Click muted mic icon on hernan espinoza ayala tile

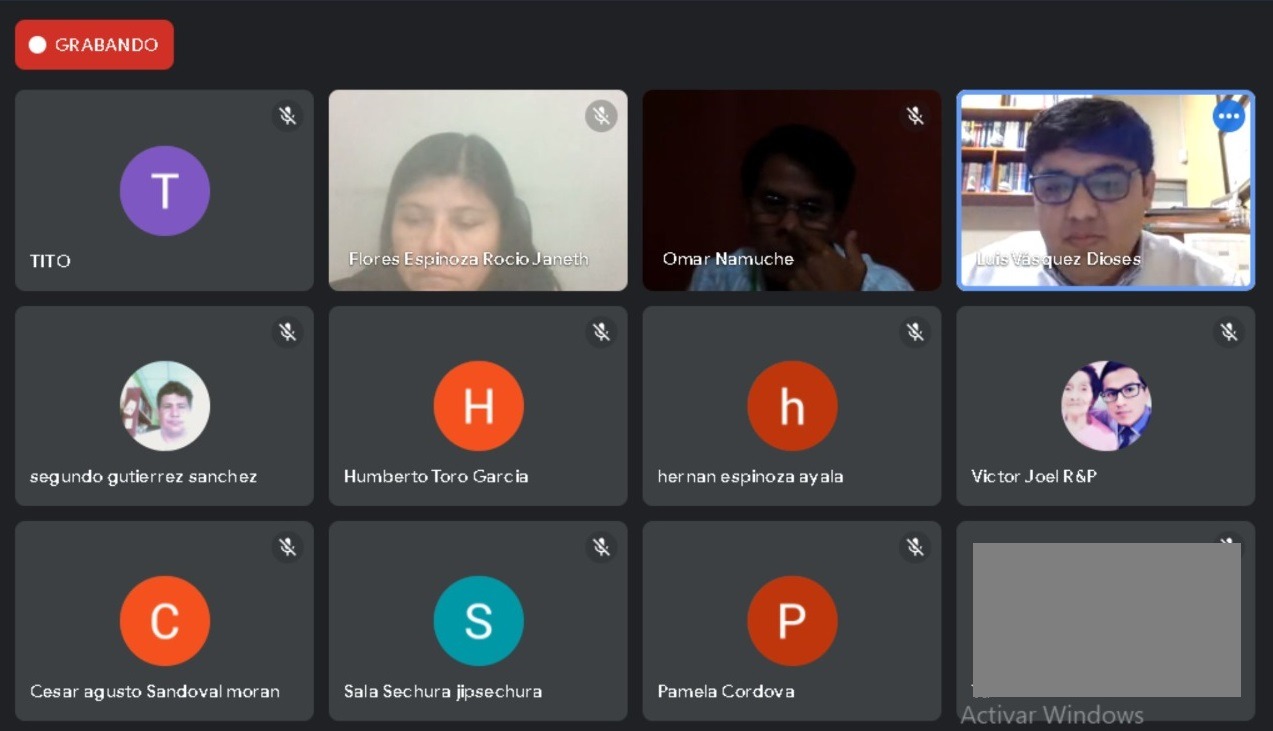(x=915, y=332)
